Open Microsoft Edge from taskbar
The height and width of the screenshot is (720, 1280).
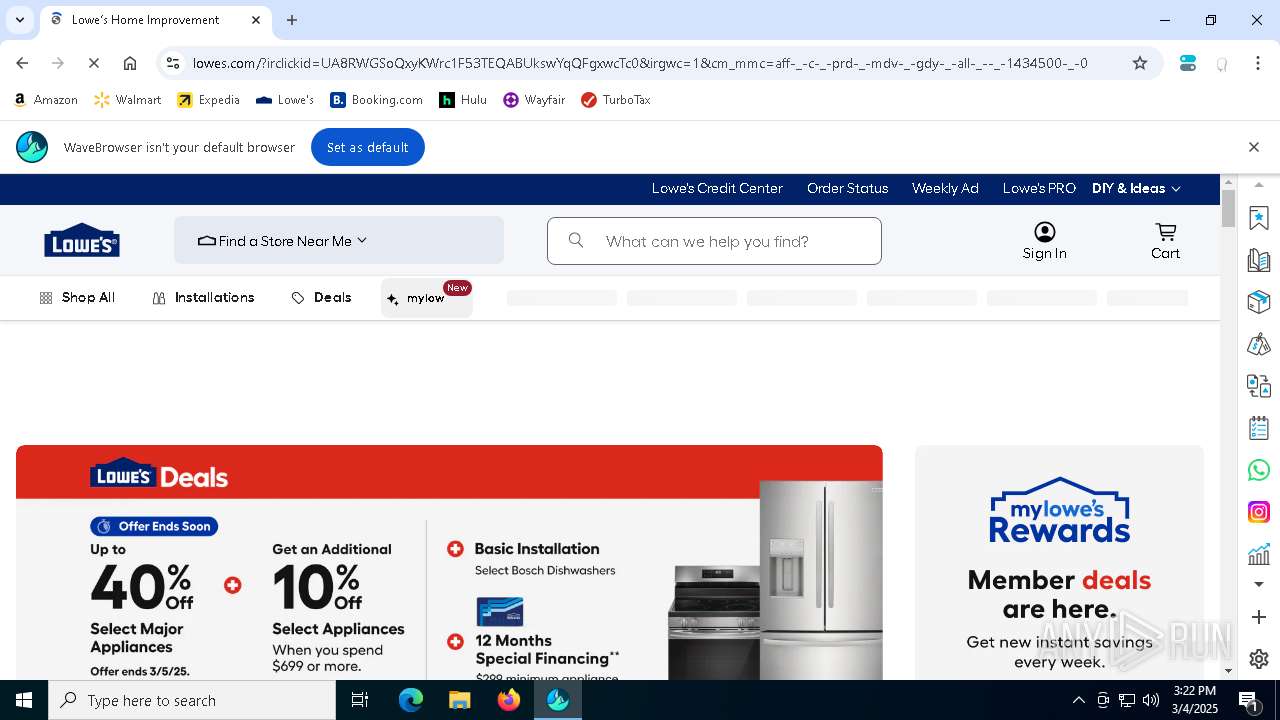[411, 700]
